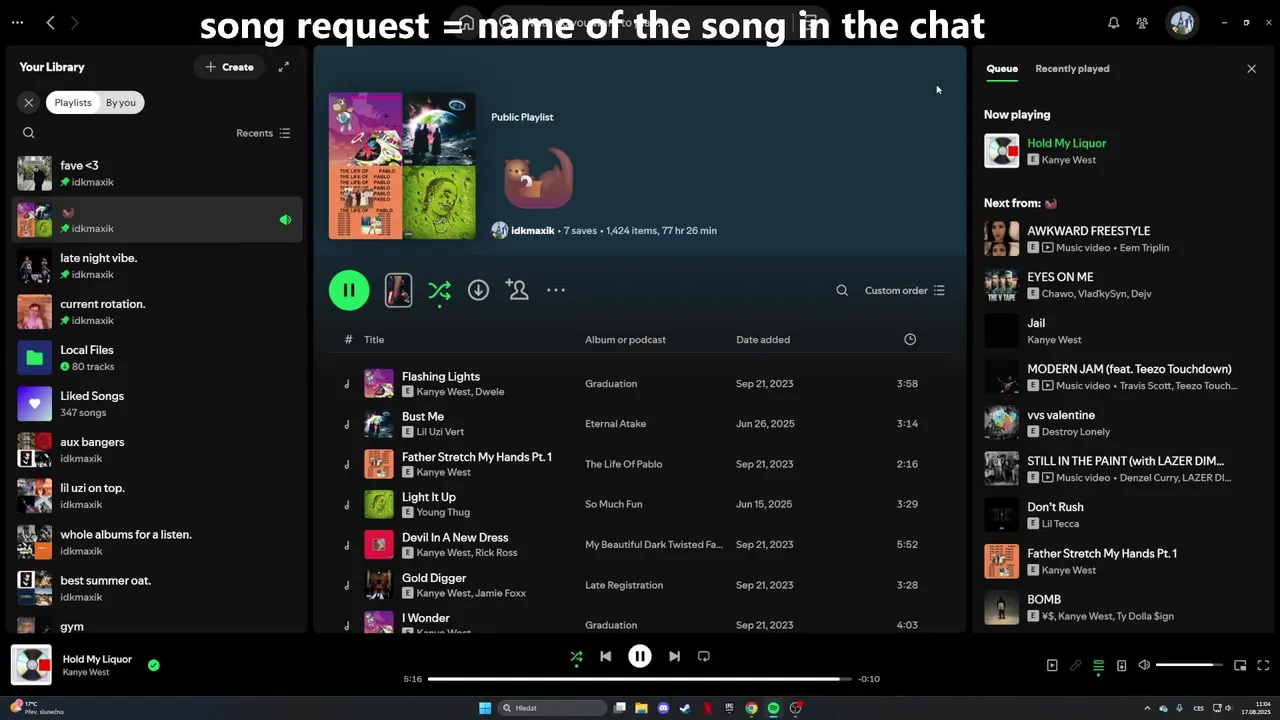The width and height of the screenshot is (1280, 720).
Task: Toggle repeat mode
Action: [704, 656]
